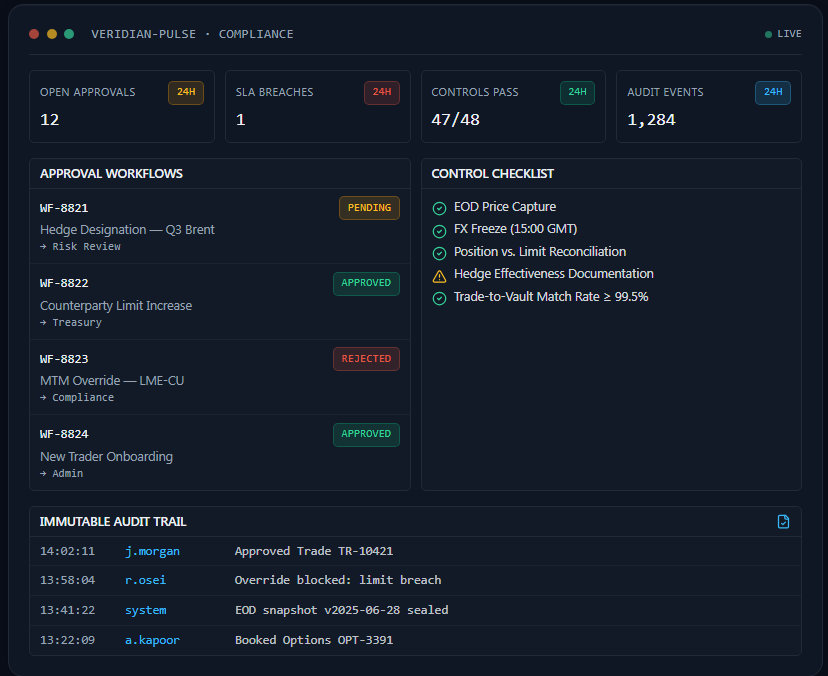Screen dimensions: 828x676
Task: Open the audit trail export document icon
Action: tap(783, 522)
